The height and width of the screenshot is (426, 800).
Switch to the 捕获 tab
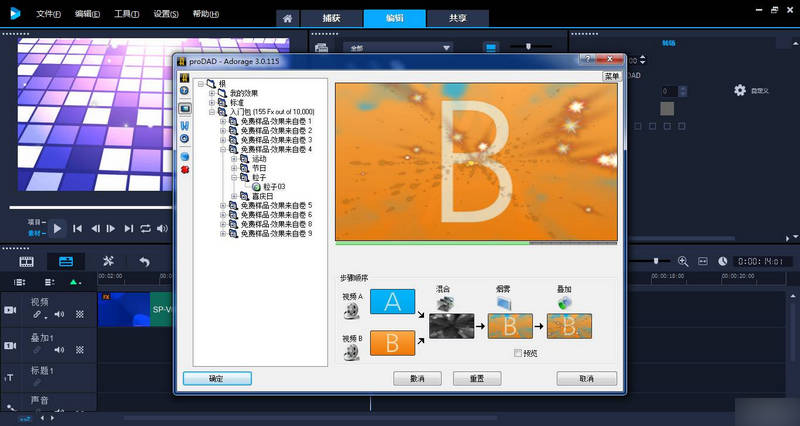tap(332, 18)
